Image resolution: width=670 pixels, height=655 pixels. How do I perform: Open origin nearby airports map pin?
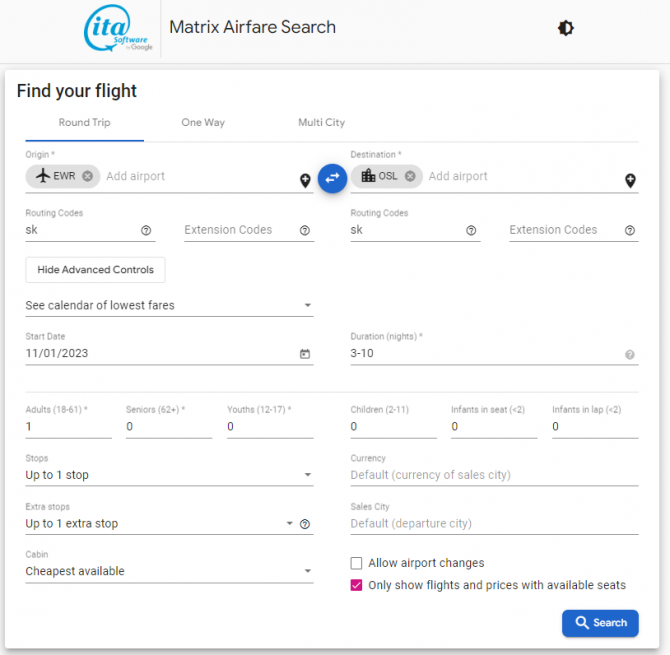click(x=305, y=181)
